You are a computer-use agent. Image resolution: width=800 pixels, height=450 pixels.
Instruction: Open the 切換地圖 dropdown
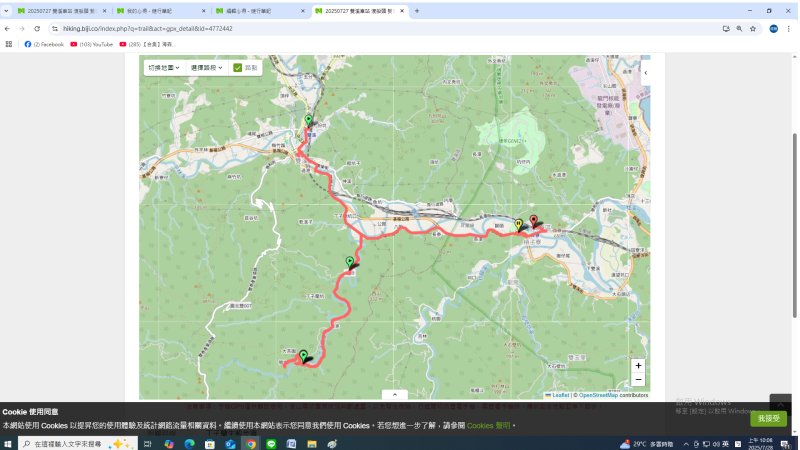coord(163,68)
